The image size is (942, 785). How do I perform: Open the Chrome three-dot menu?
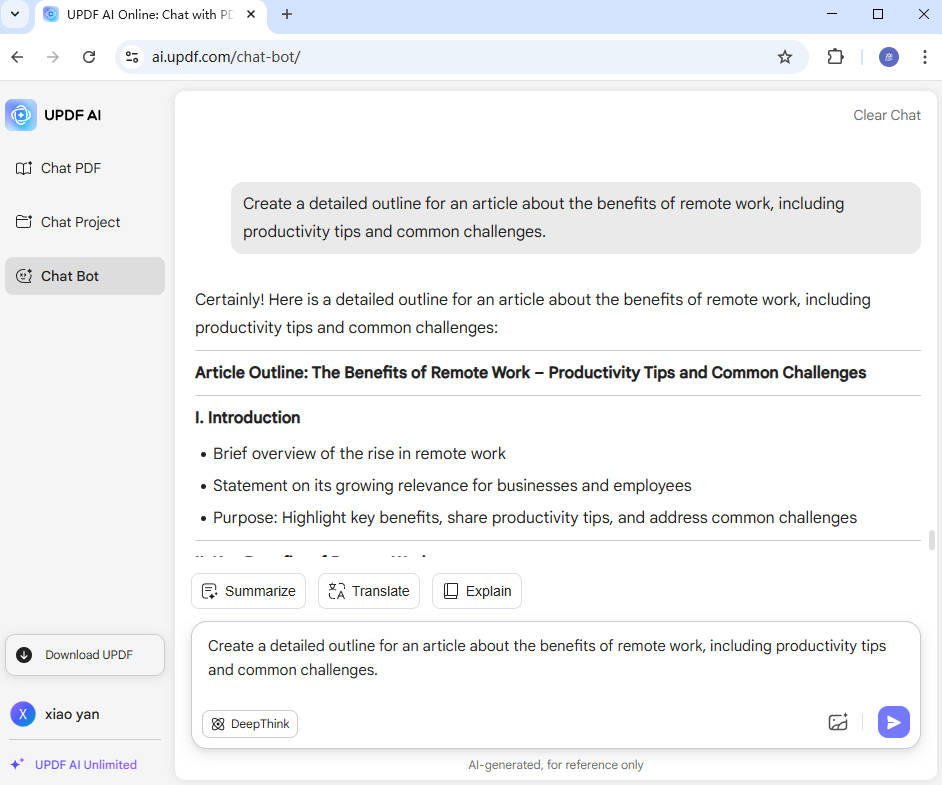click(925, 57)
